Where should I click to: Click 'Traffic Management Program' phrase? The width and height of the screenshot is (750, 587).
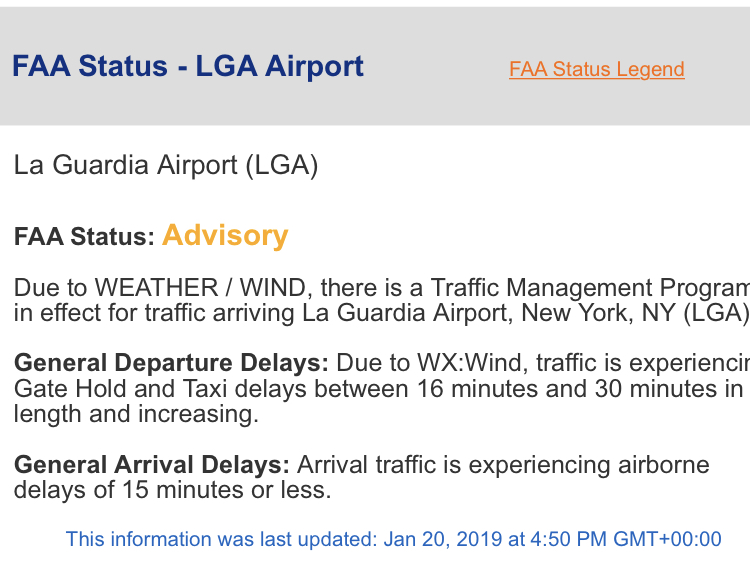[590, 288]
